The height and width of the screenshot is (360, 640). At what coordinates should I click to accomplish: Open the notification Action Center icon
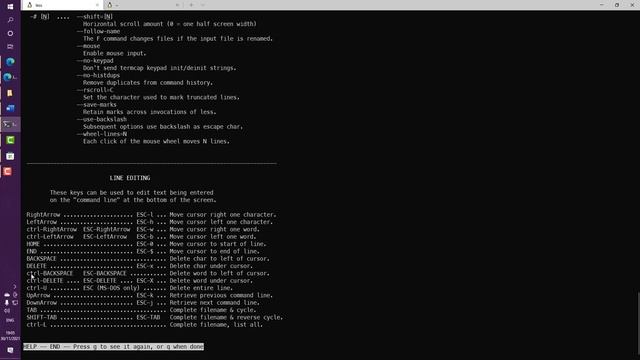click(10, 350)
